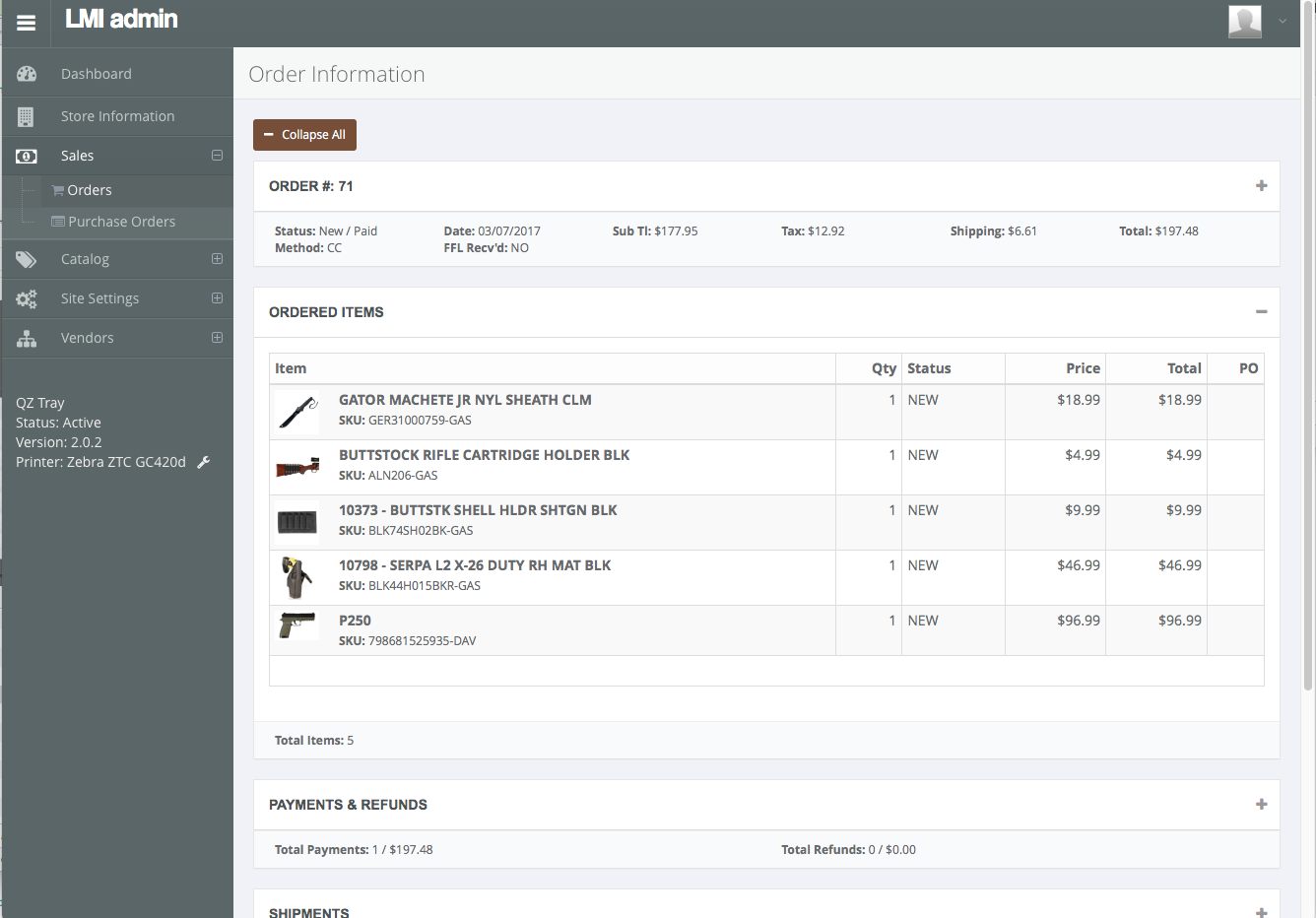Open the Orders page in the sidebar
The width and height of the screenshot is (1316, 918).
(89, 190)
